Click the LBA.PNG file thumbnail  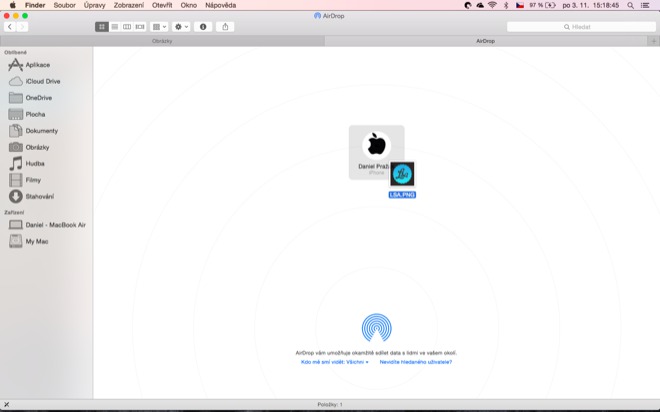(402, 174)
